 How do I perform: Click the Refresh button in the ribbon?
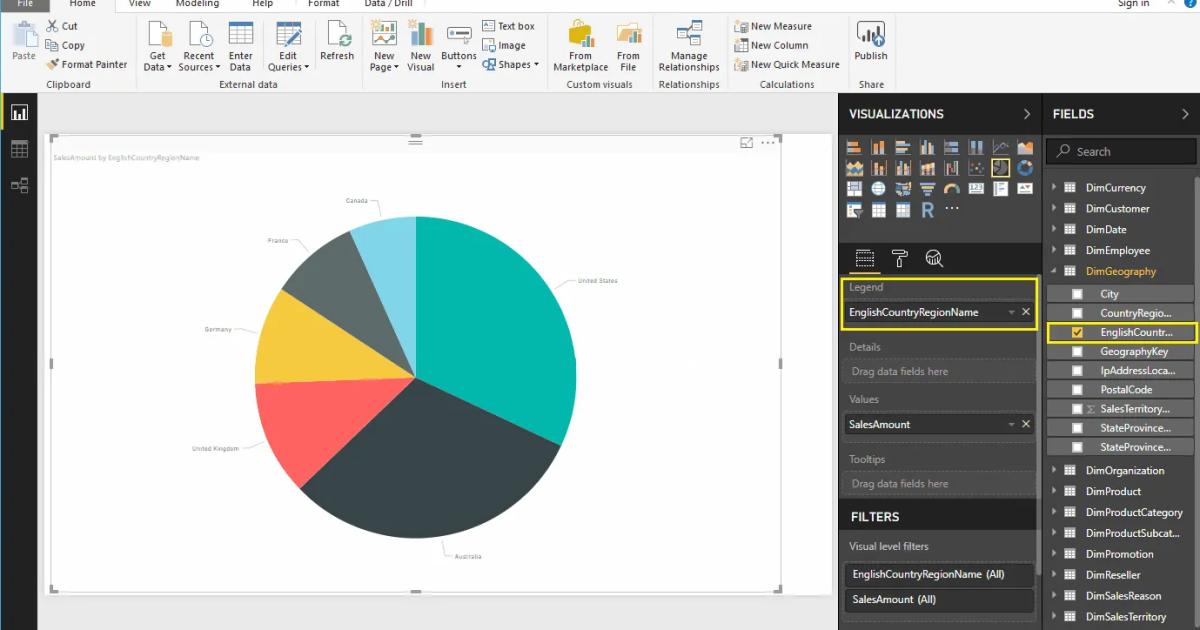[x=337, y=47]
